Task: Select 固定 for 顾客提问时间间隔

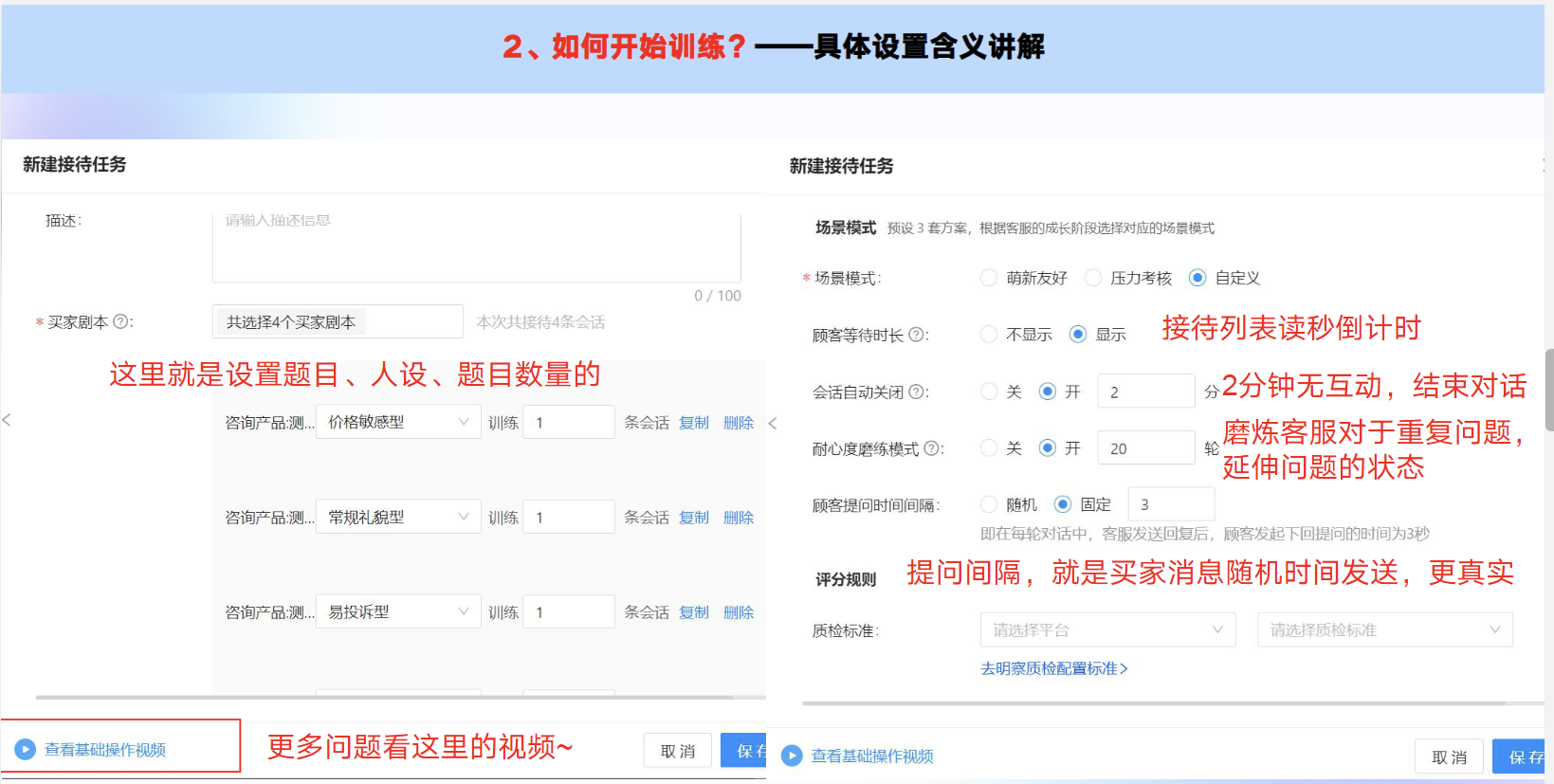Action: pyautogui.click(x=1063, y=504)
